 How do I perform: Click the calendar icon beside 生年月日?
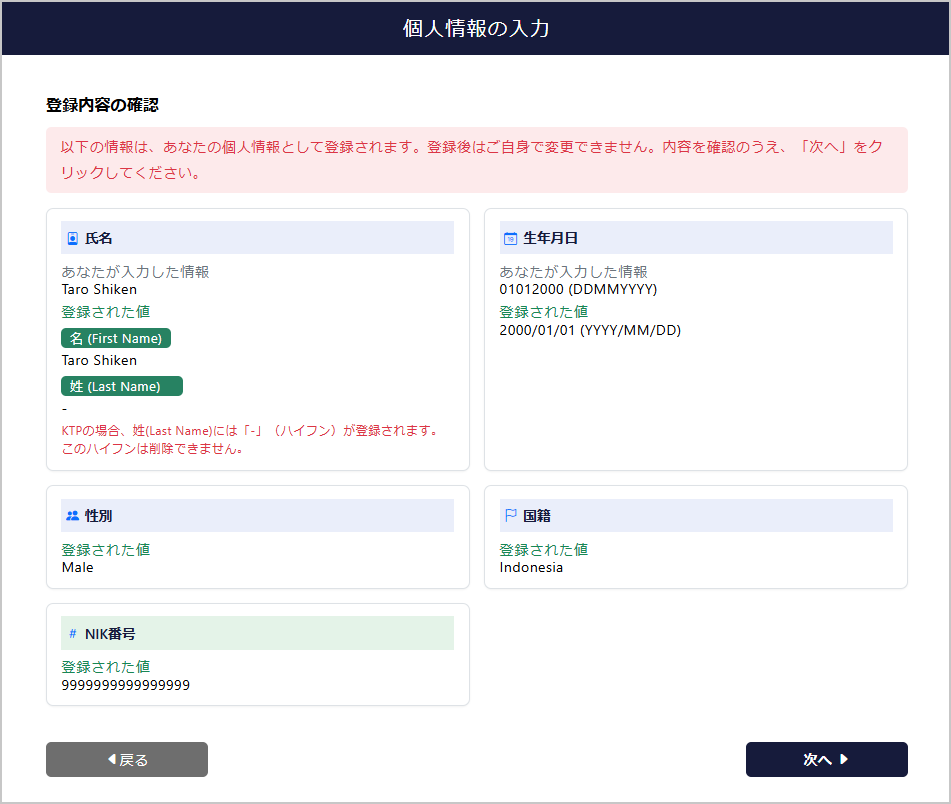[x=508, y=236]
